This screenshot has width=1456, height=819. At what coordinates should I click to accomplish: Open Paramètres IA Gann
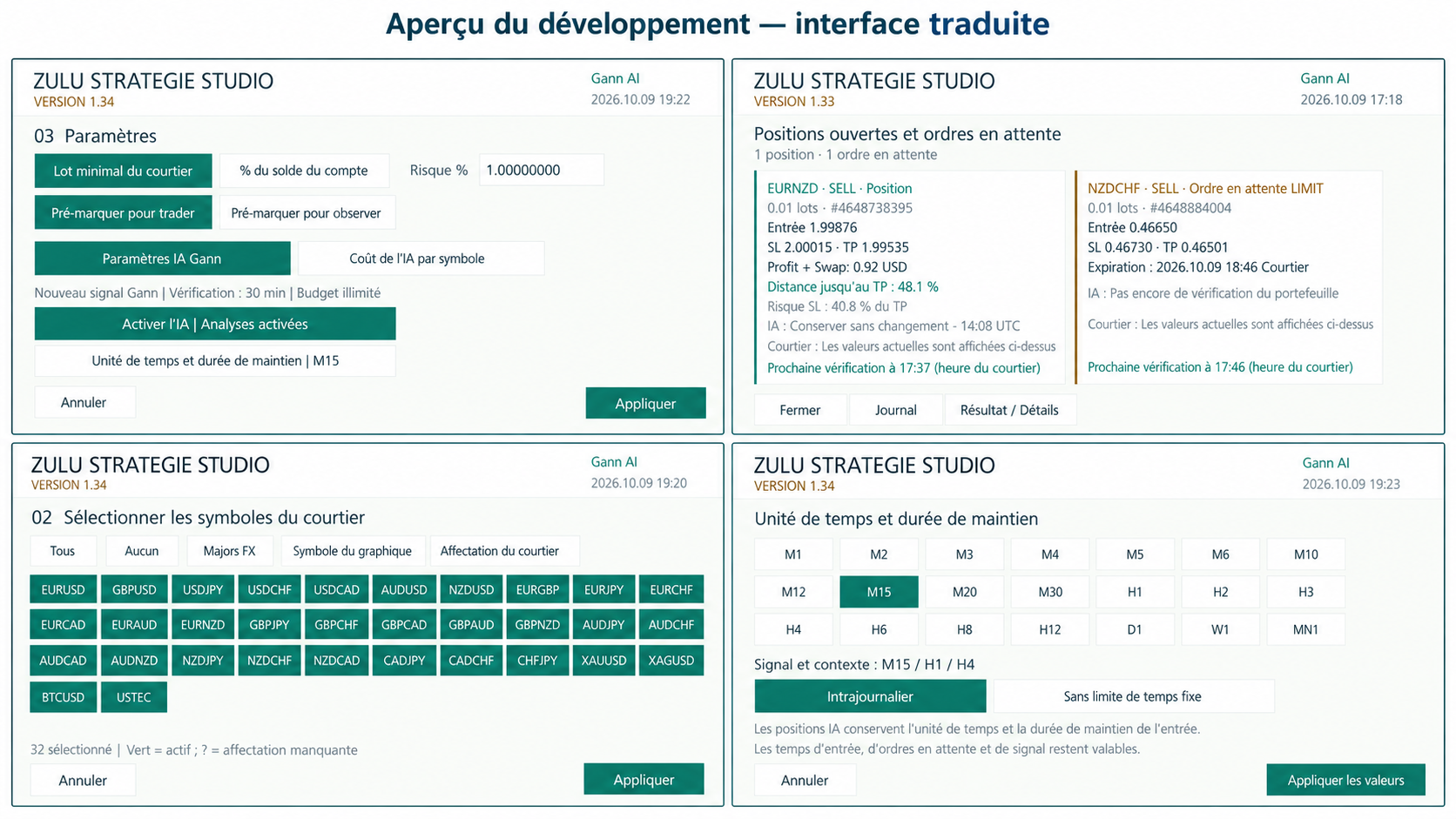pyautogui.click(x=162, y=258)
